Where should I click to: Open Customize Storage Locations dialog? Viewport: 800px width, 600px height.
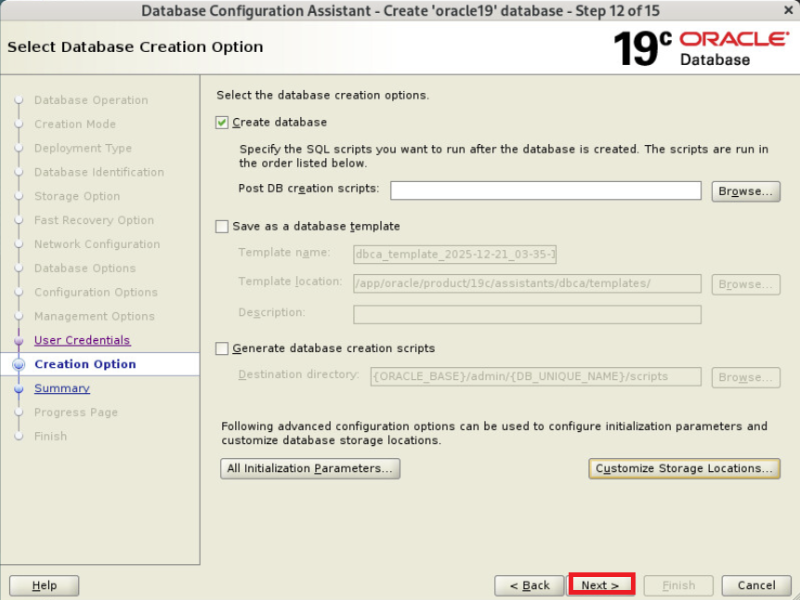coord(684,468)
